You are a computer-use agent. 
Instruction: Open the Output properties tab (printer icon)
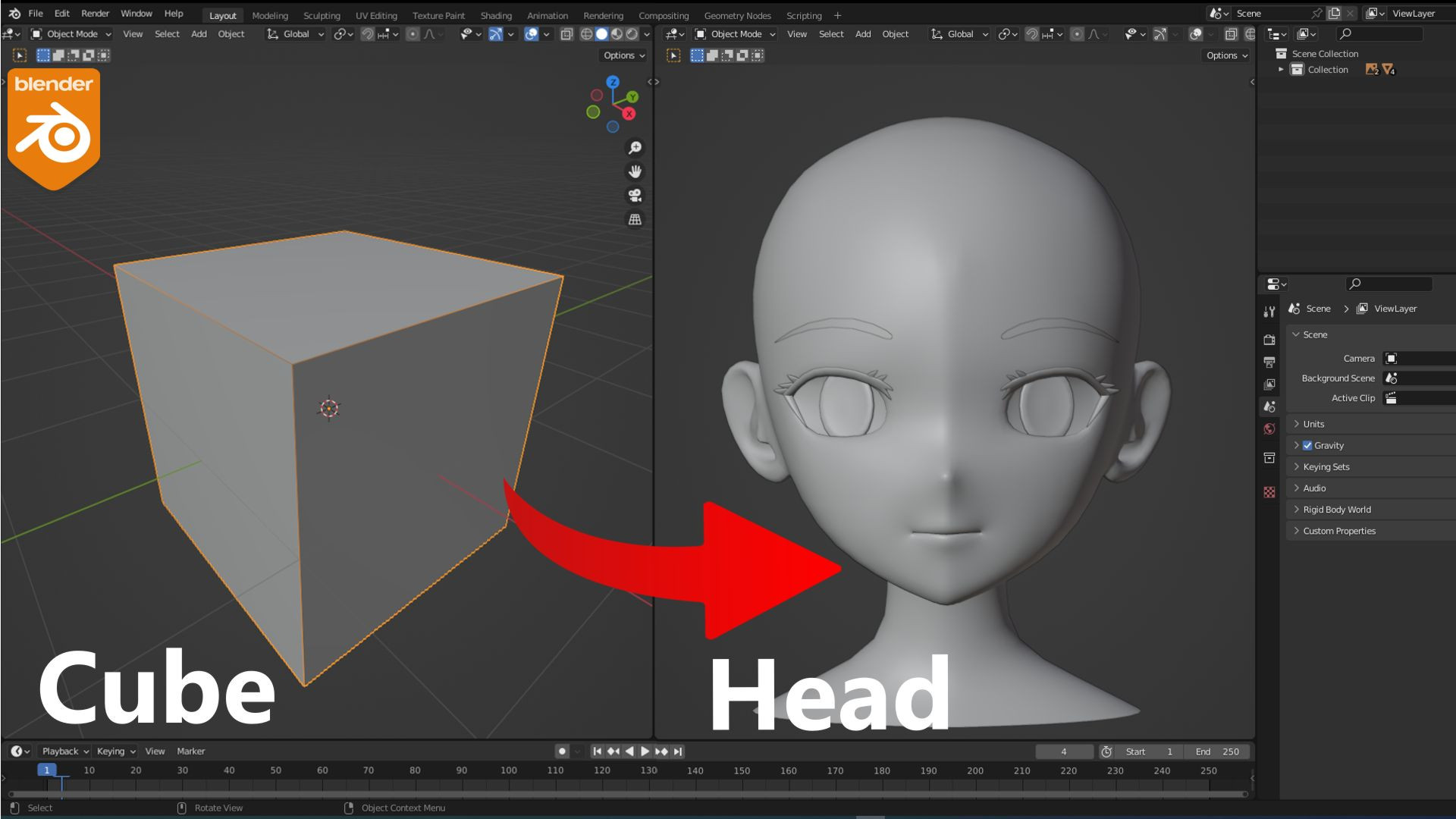1269,362
